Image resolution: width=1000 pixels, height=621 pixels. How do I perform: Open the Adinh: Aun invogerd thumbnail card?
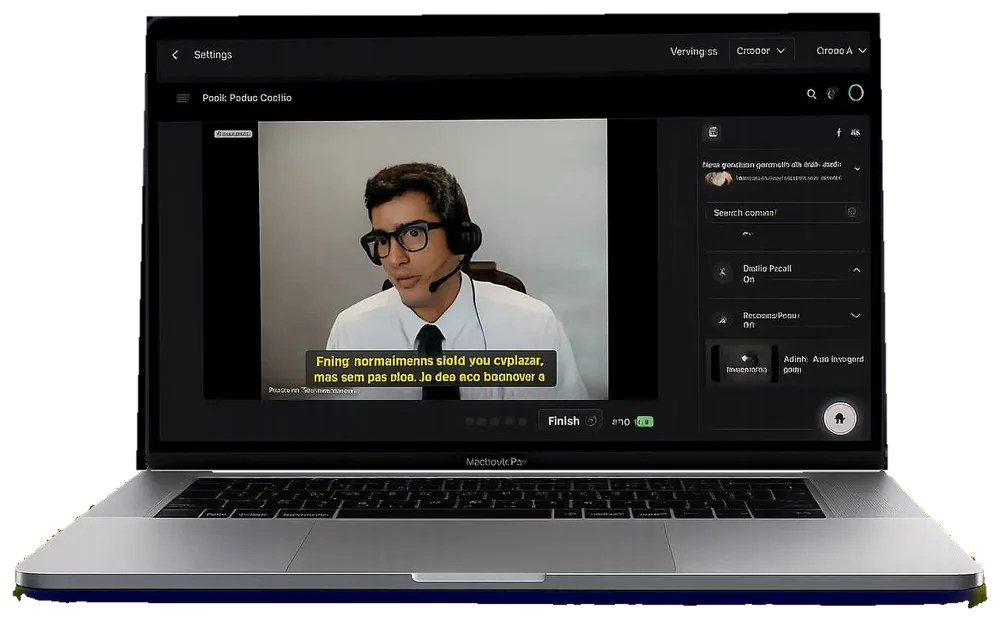point(745,364)
